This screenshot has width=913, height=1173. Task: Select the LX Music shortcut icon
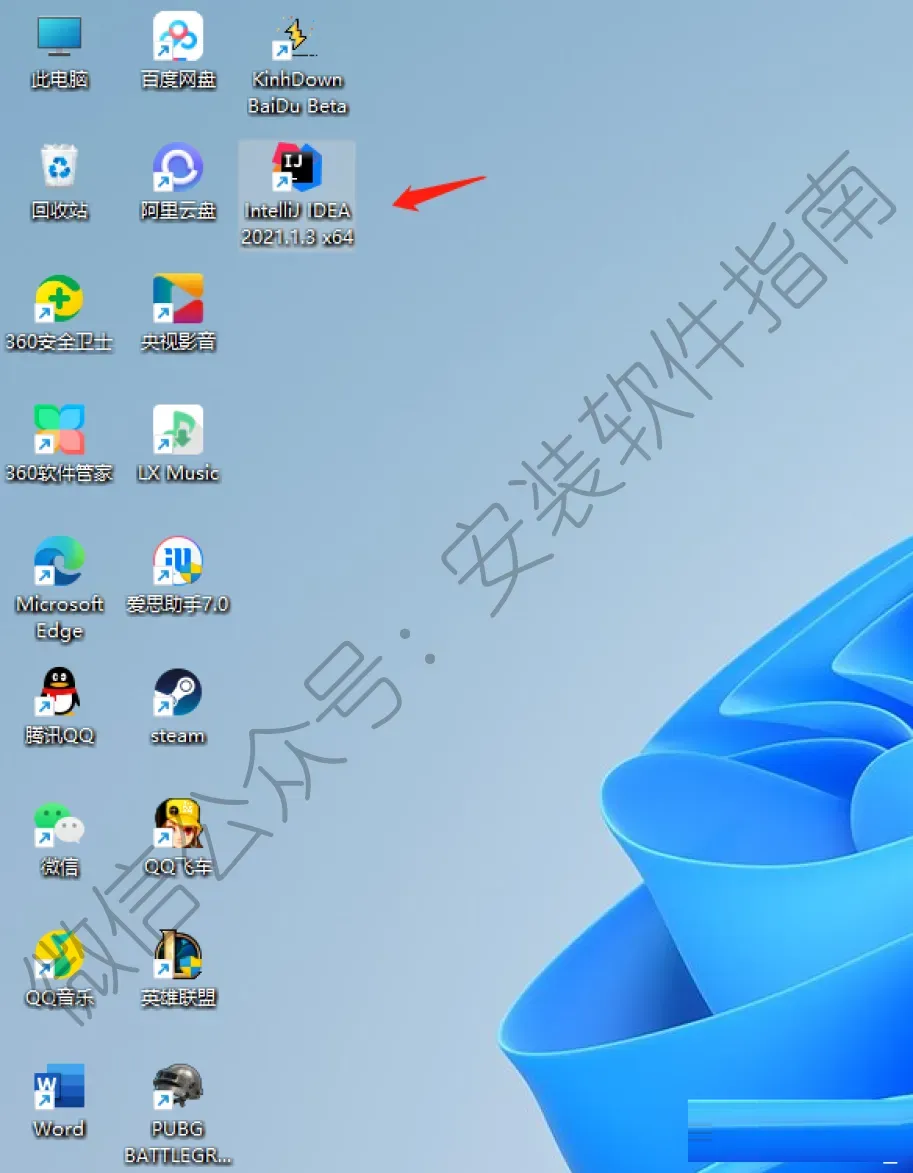(178, 429)
